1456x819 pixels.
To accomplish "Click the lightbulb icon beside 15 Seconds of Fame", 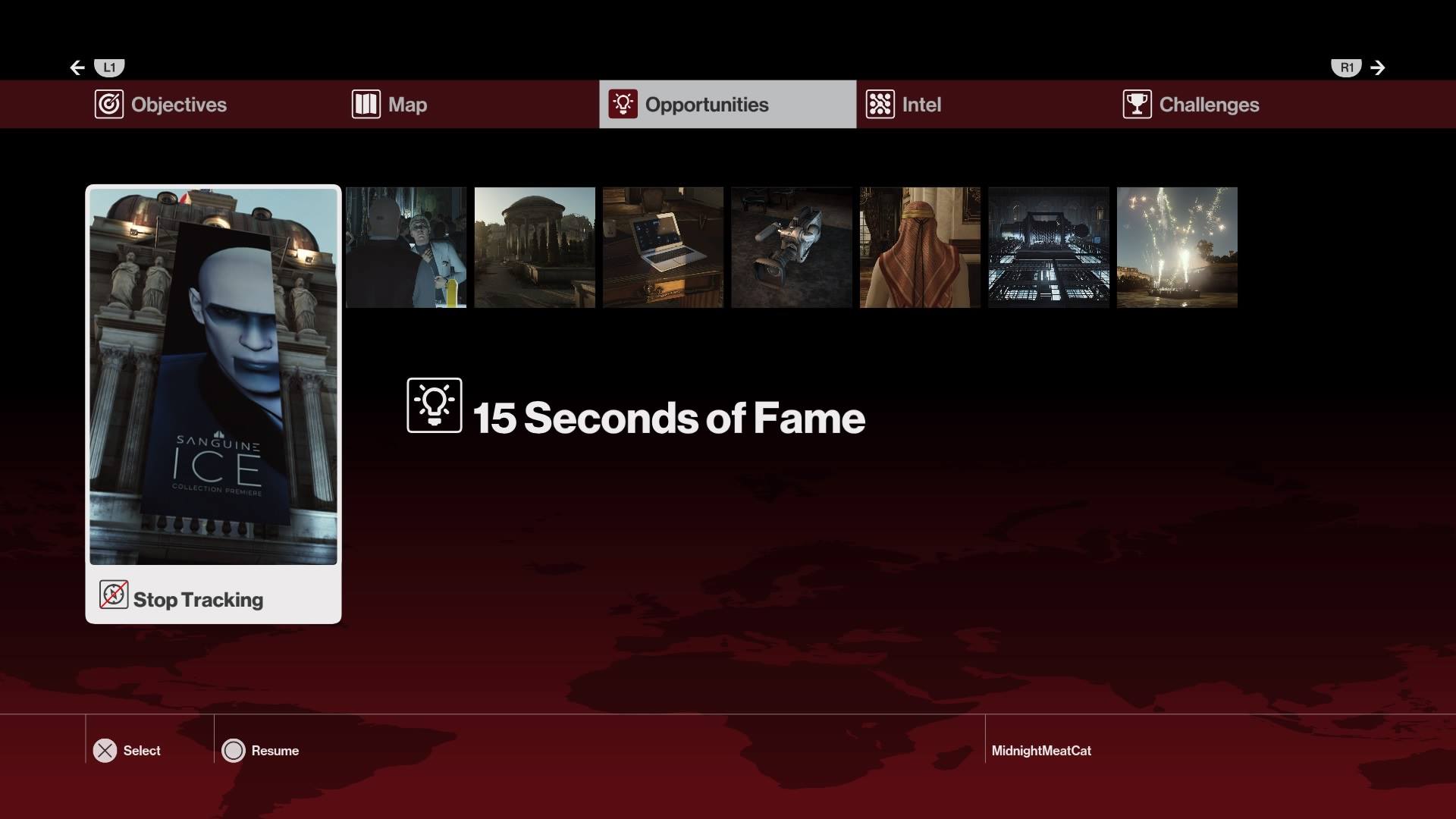I will click(x=435, y=406).
